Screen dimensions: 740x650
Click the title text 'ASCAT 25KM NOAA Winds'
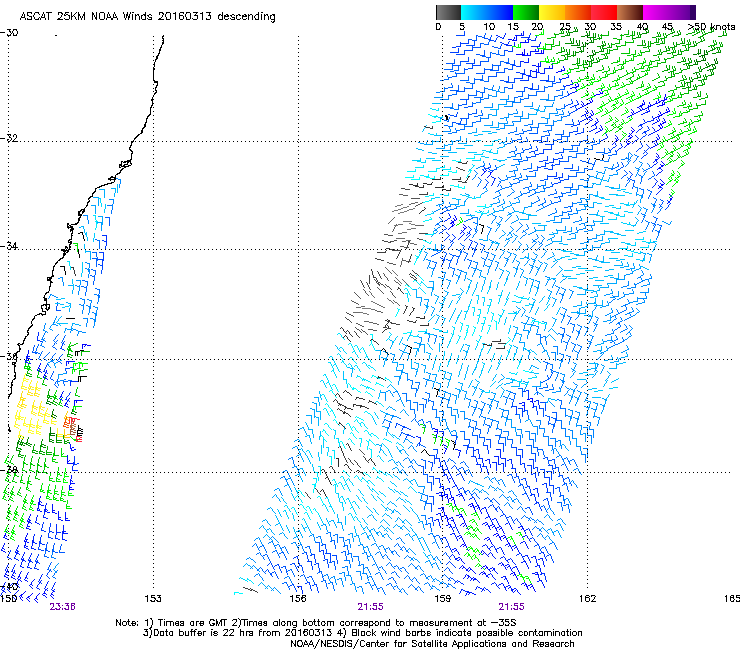point(87,16)
